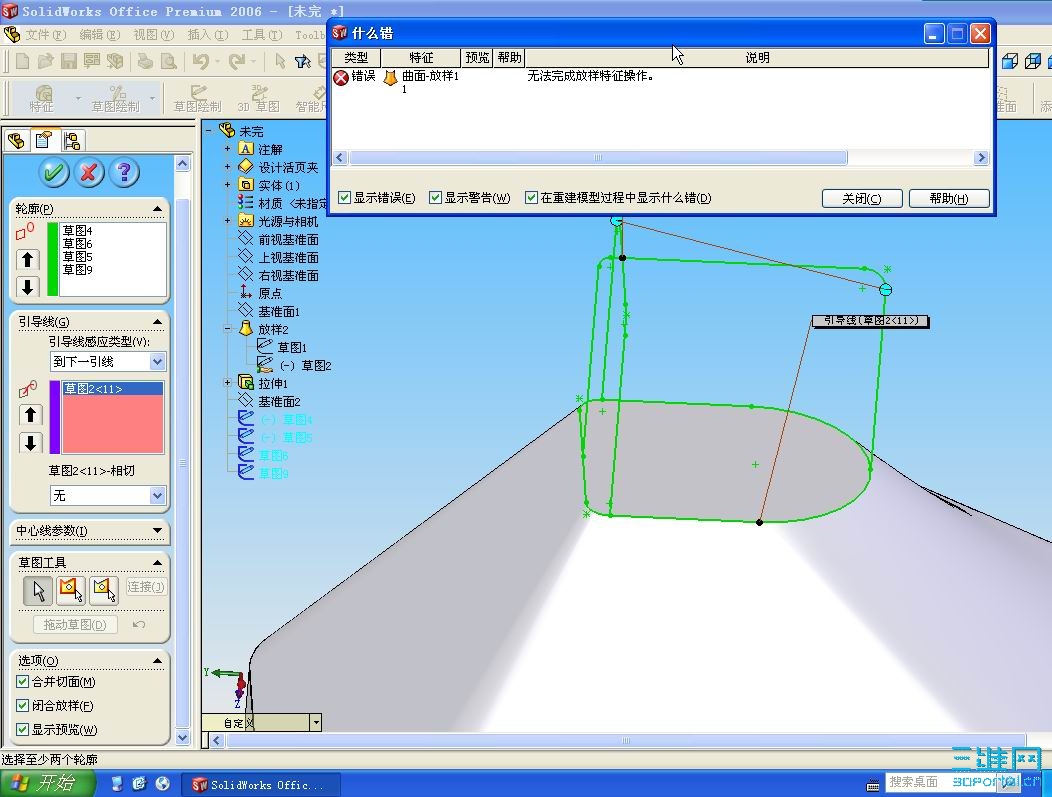Collapse the 选项 section

click(x=157, y=661)
